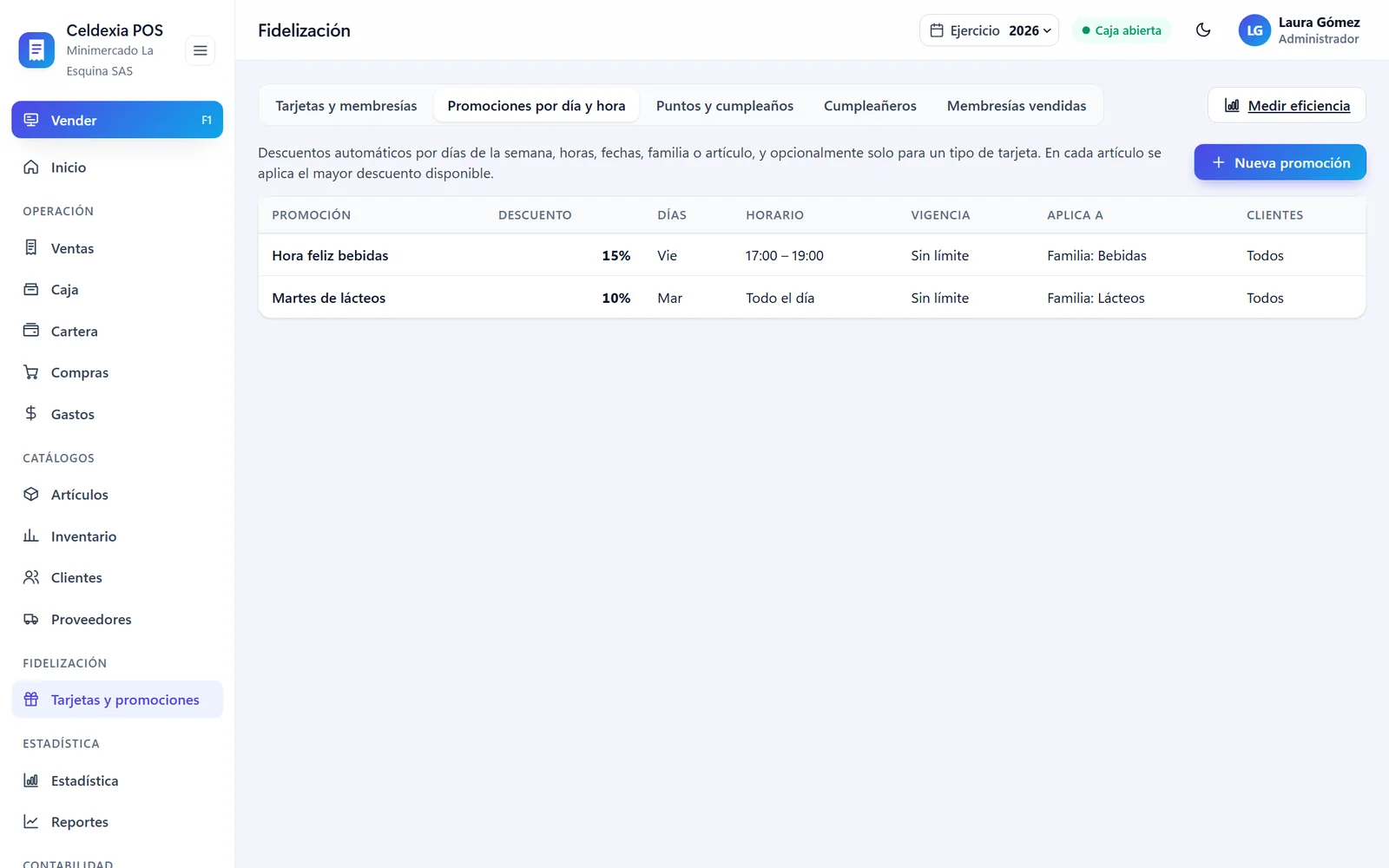Open the Puntos y cumpleaños tab
The image size is (1389, 868).
725,106
